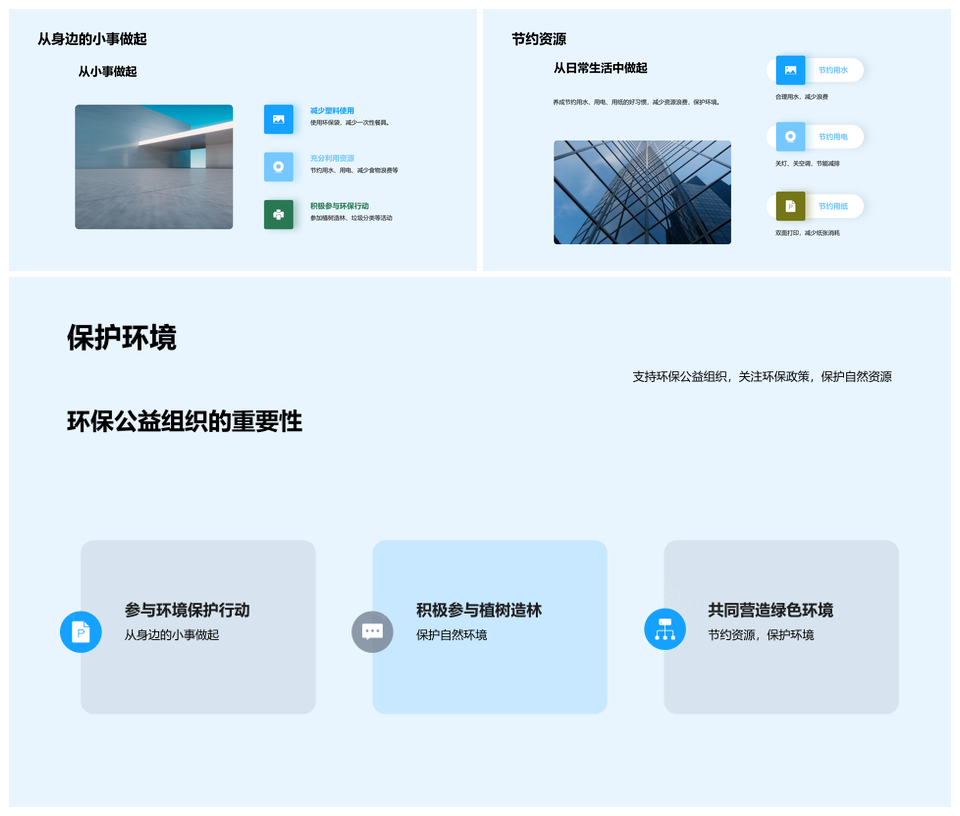Screen dimensions: 960x816
Task: Select the modern building corridor photo
Action: (154, 167)
